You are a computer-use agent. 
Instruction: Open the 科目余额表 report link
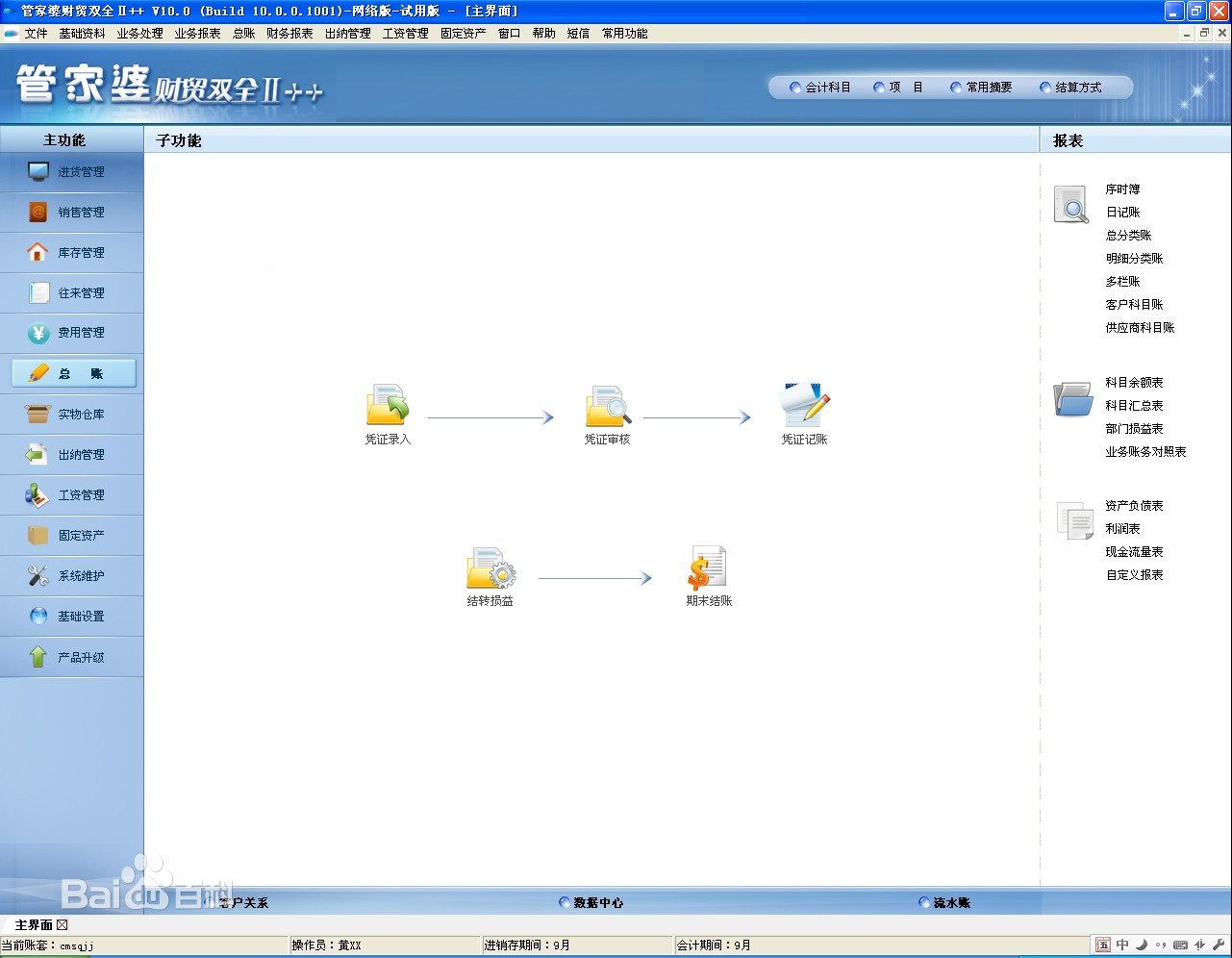[x=1134, y=383]
